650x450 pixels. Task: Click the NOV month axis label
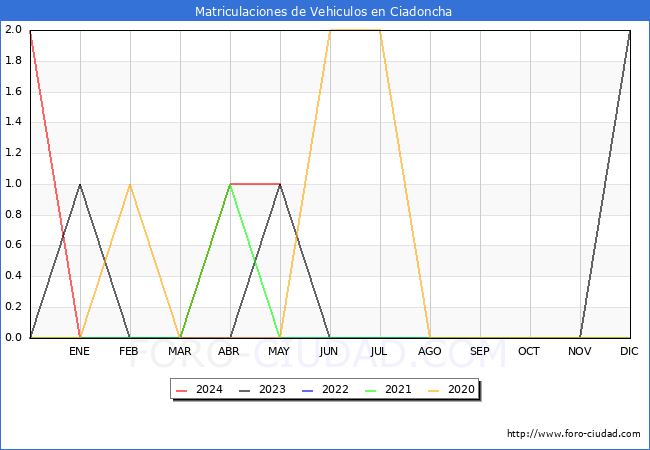coord(580,351)
